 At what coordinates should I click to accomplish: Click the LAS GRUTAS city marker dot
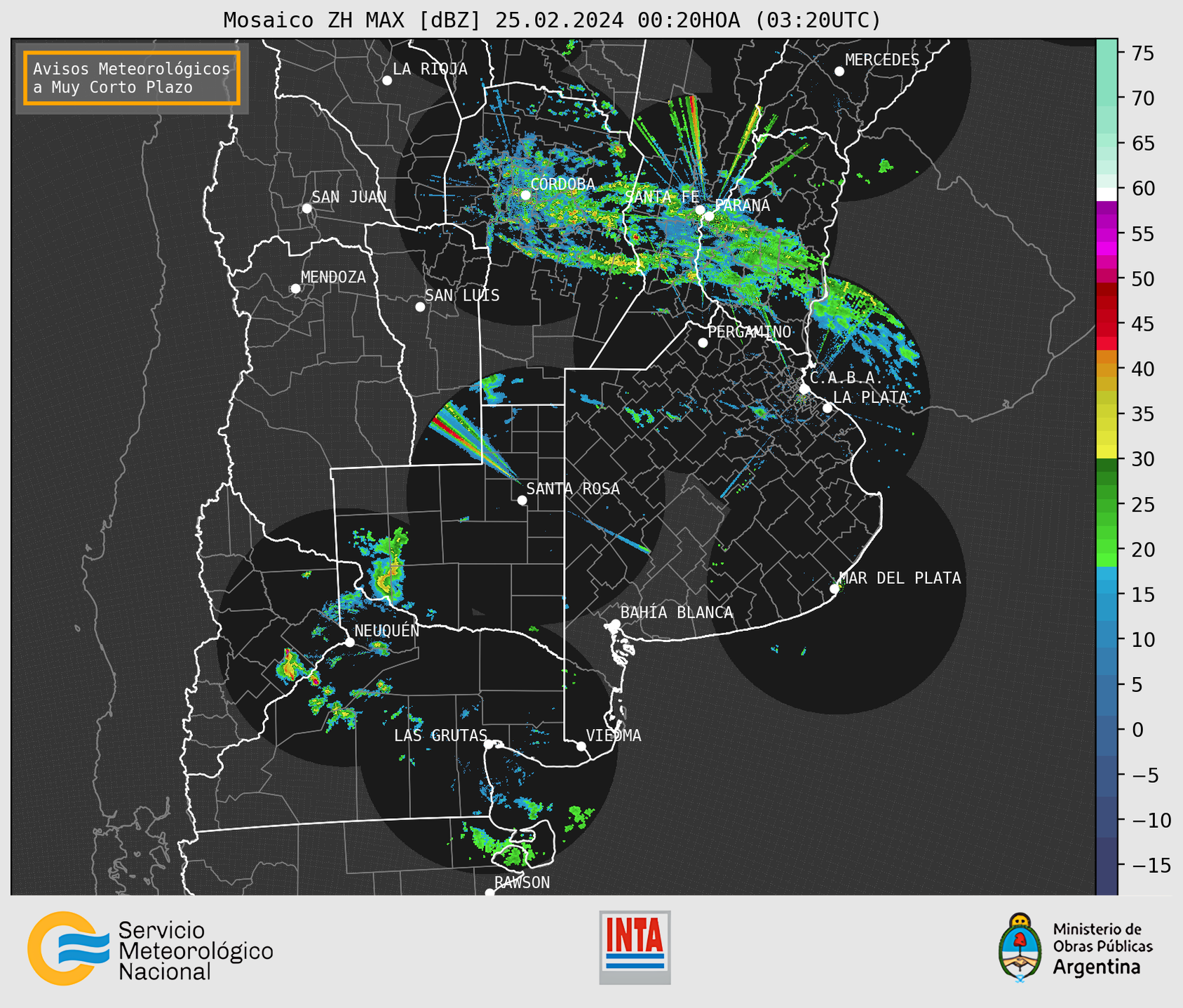click(489, 744)
